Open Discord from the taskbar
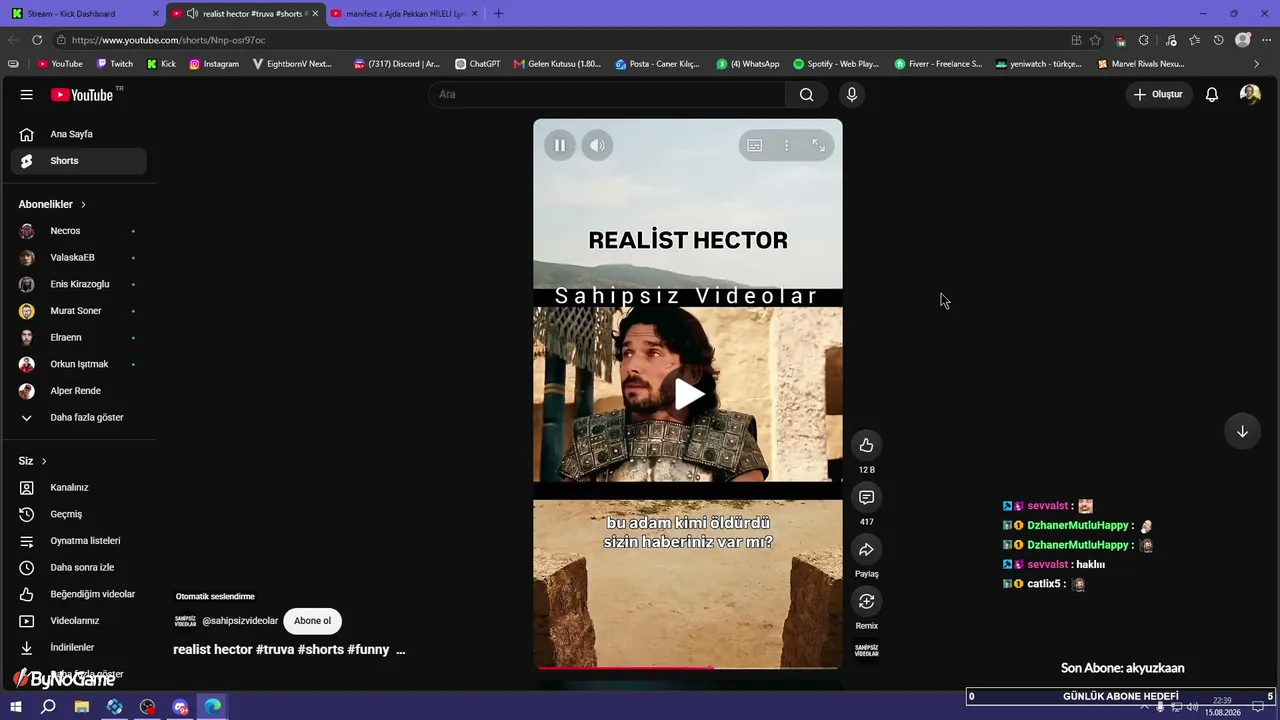Image resolution: width=1280 pixels, height=720 pixels. coord(181,707)
